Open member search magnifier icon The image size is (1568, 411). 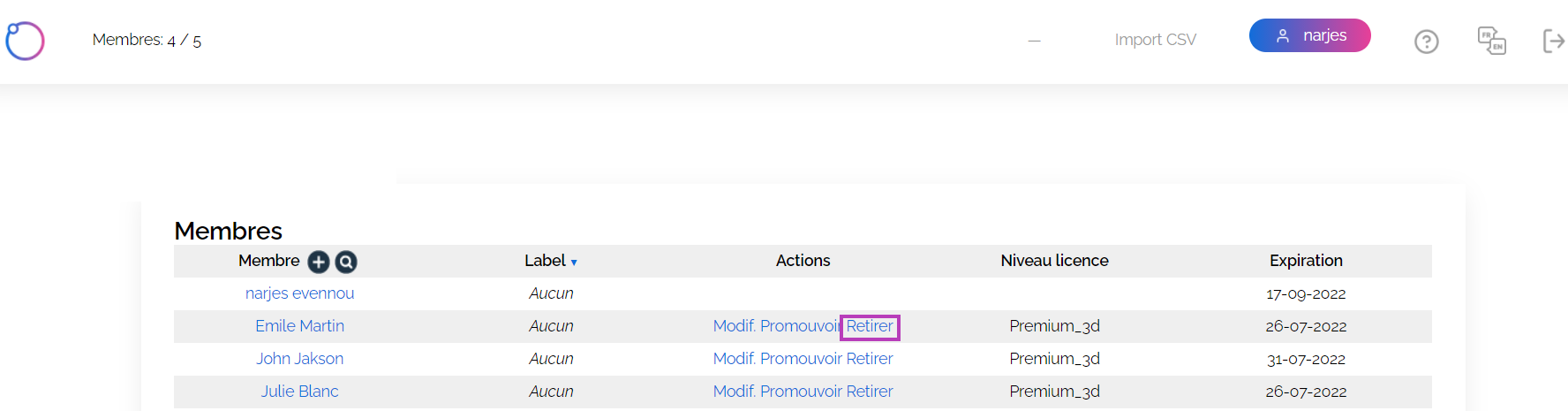click(x=346, y=262)
